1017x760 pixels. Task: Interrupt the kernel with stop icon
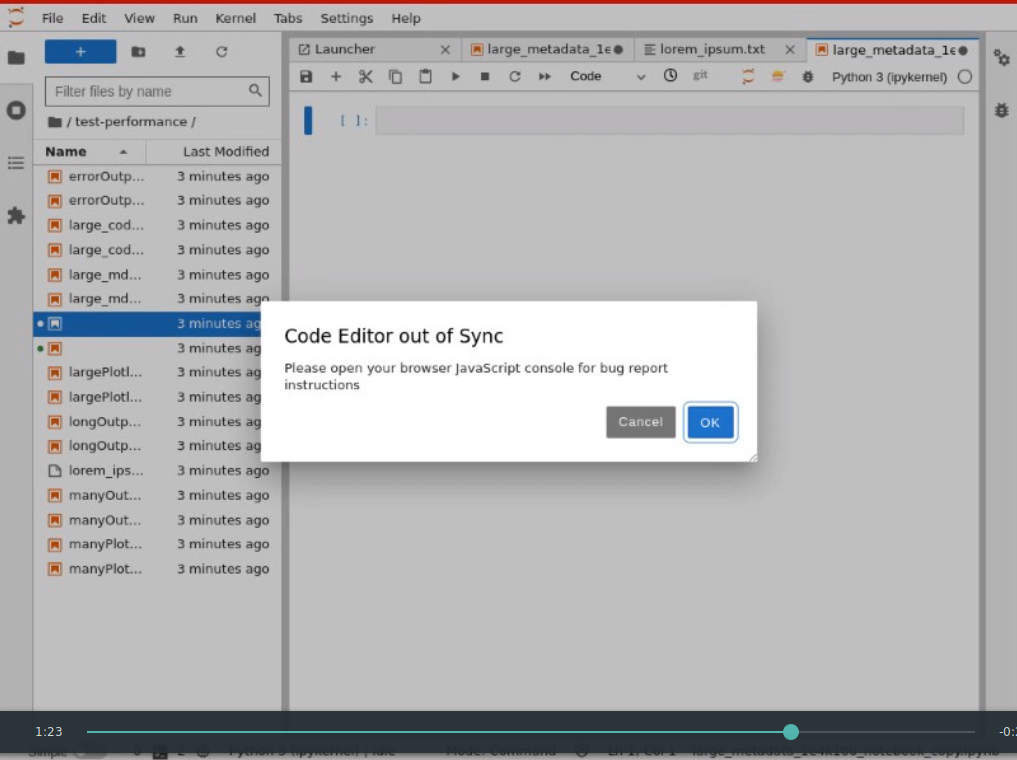pos(484,75)
